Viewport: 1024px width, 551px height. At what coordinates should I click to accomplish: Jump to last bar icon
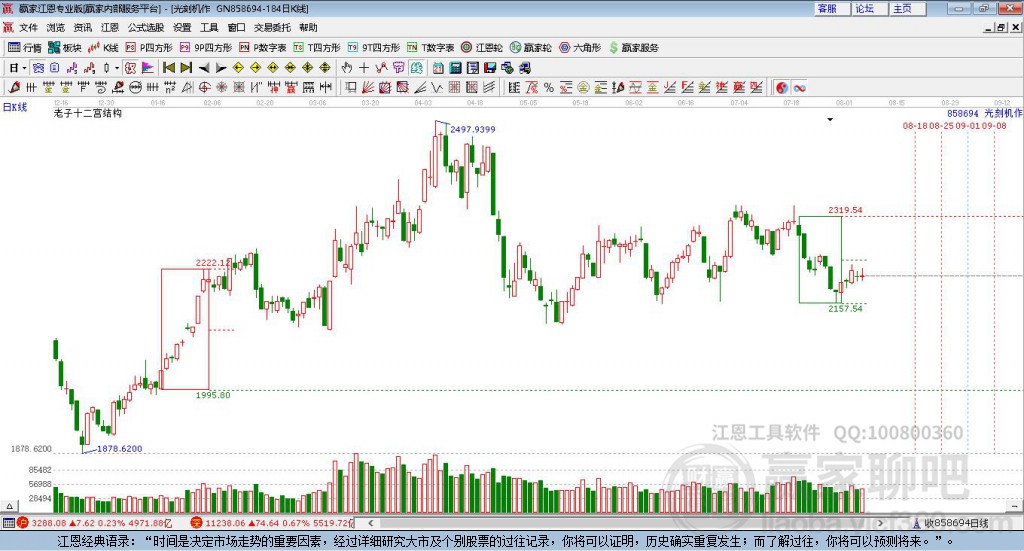[x=186, y=68]
